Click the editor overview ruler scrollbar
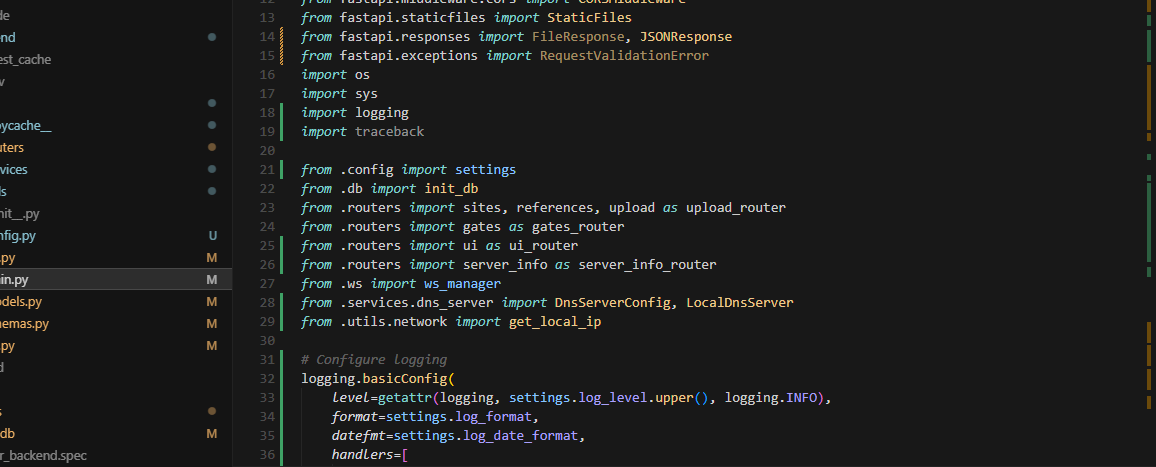The width and height of the screenshot is (1156, 467). click(x=1149, y=233)
